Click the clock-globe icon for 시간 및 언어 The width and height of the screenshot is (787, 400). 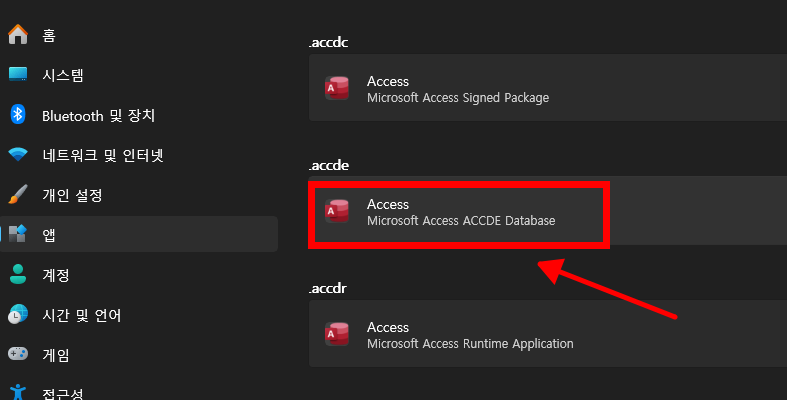[18, 315]
